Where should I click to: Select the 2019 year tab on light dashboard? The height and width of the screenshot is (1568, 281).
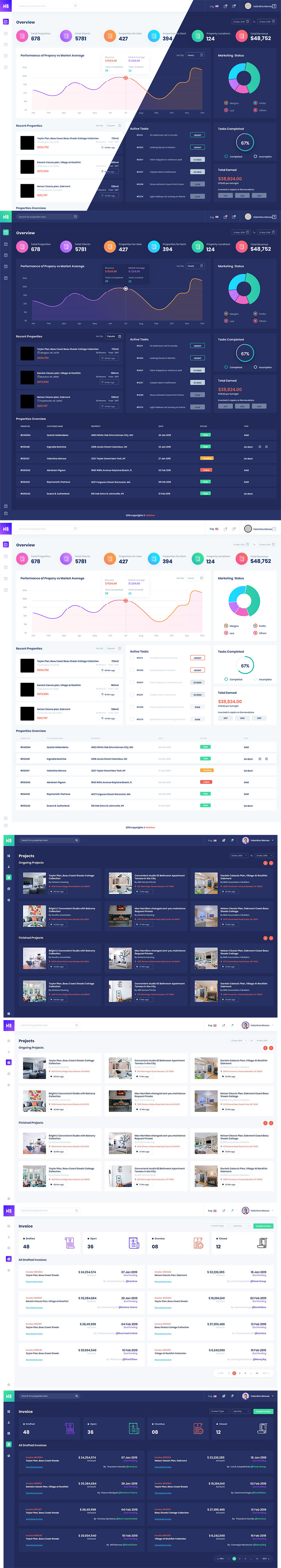coord(259,718)
